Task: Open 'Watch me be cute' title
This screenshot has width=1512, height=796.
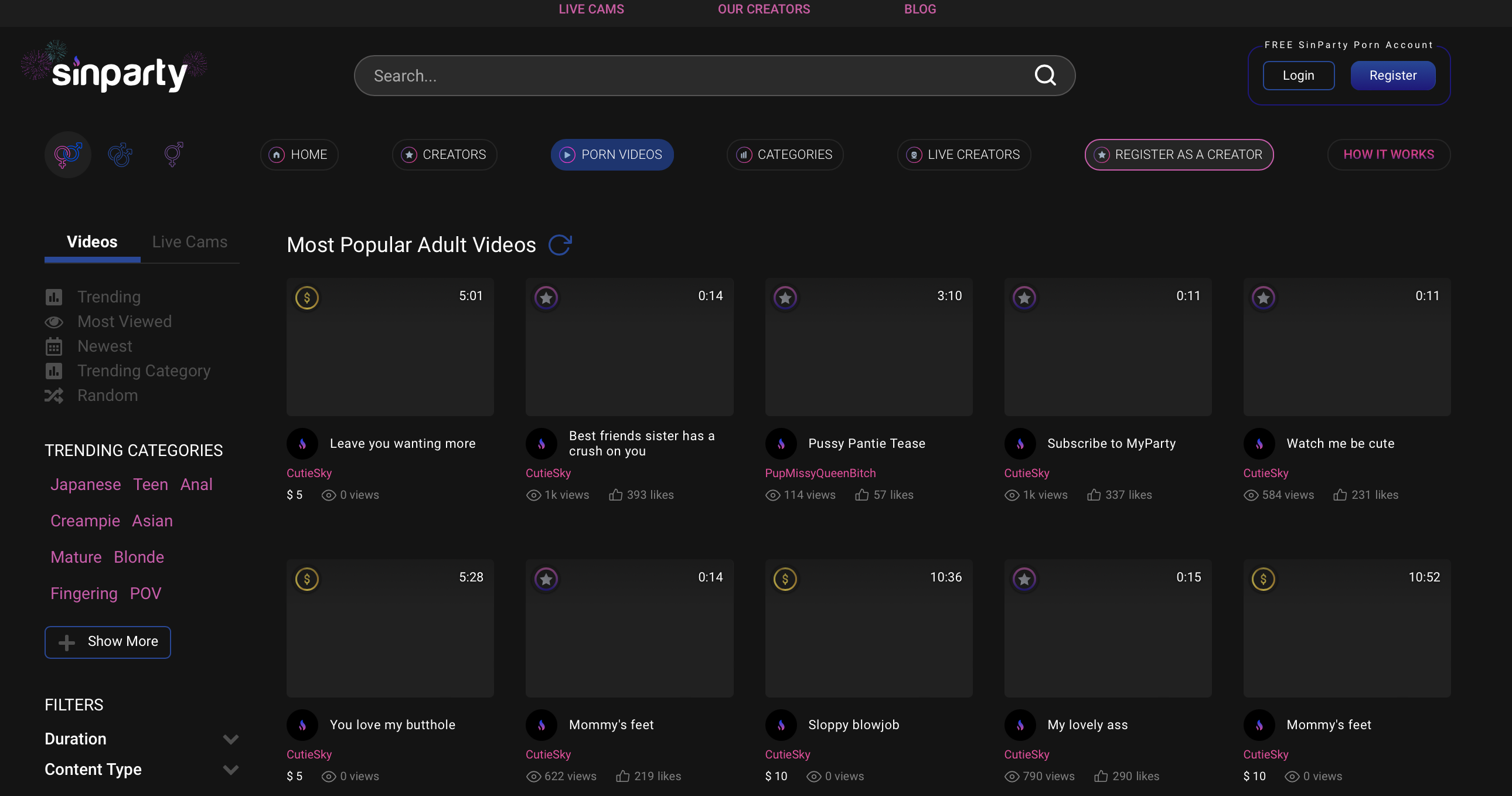Action: point(1340,443)
